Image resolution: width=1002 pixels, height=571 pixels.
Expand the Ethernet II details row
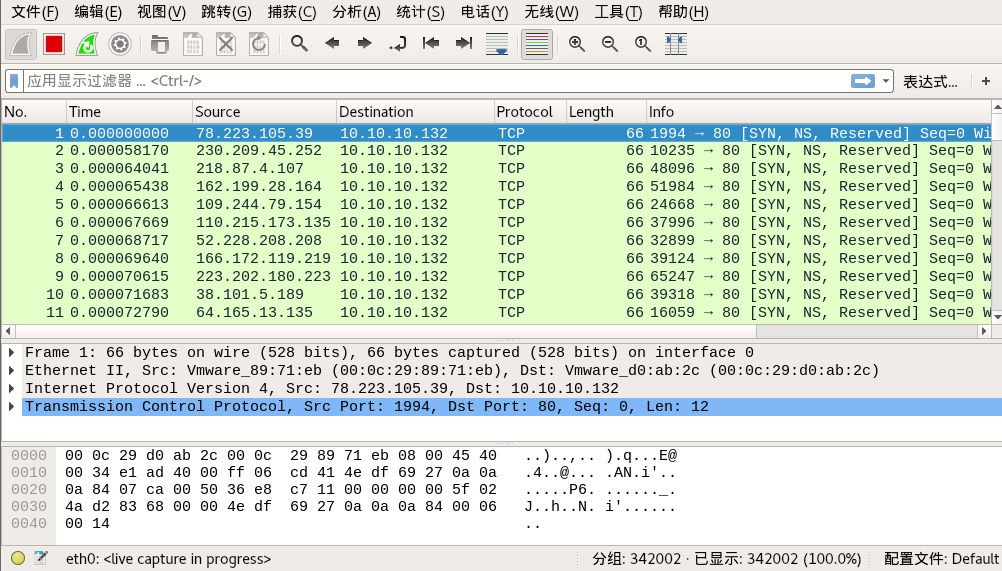12,370
